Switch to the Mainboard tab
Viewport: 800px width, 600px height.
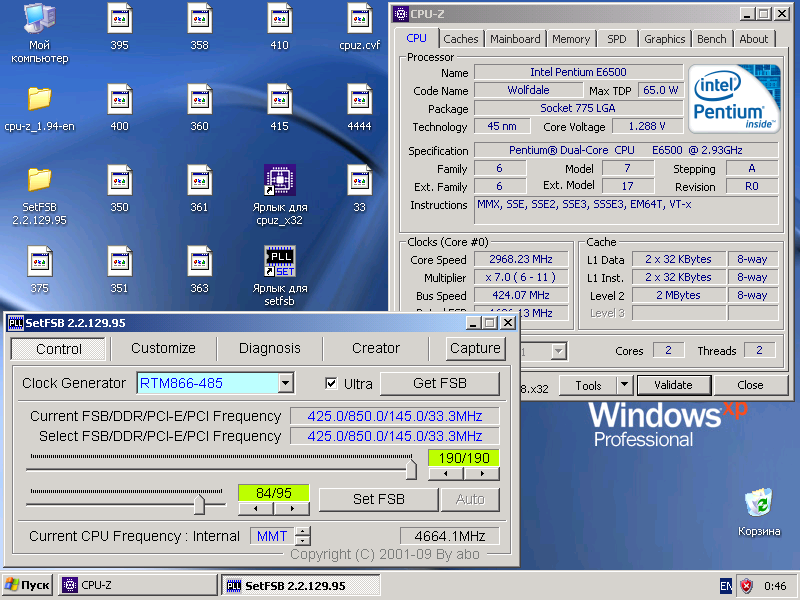point(515,39)
